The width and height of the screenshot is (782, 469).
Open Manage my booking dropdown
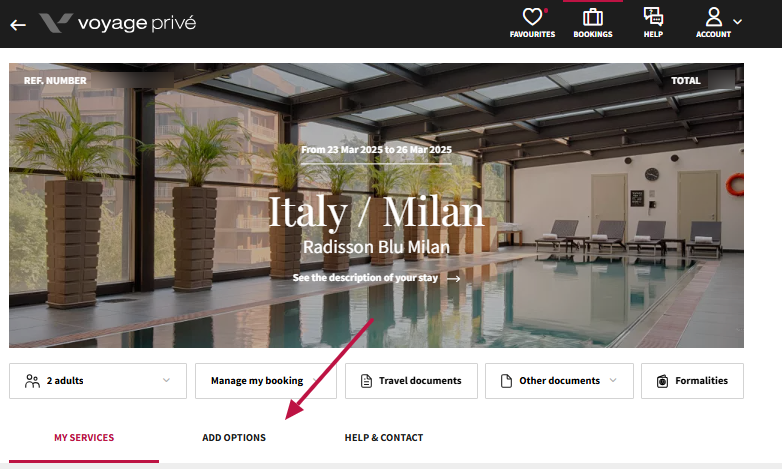(266, 381)
